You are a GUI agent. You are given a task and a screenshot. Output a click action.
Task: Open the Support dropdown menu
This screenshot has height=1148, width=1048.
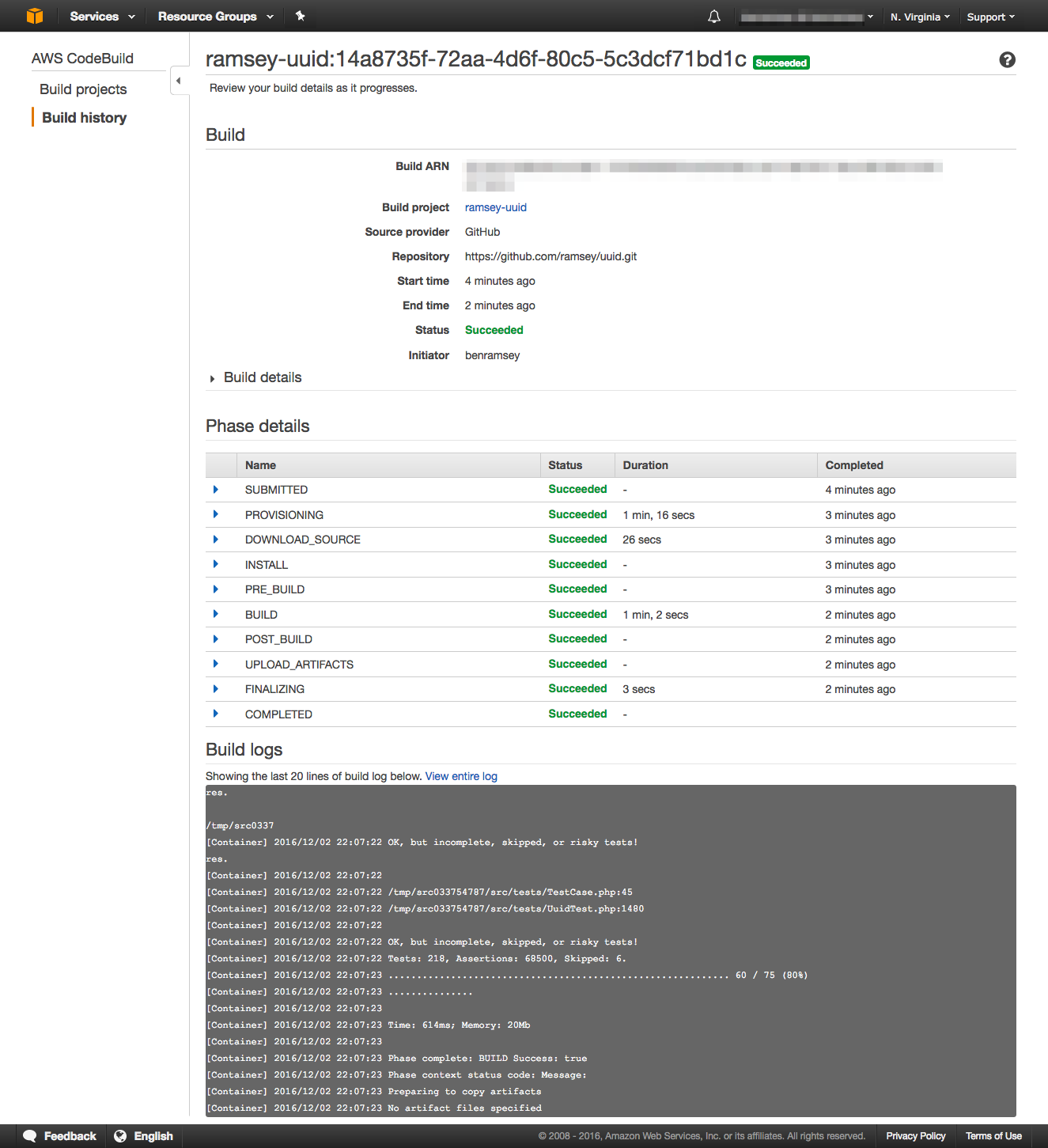point(990,17)
